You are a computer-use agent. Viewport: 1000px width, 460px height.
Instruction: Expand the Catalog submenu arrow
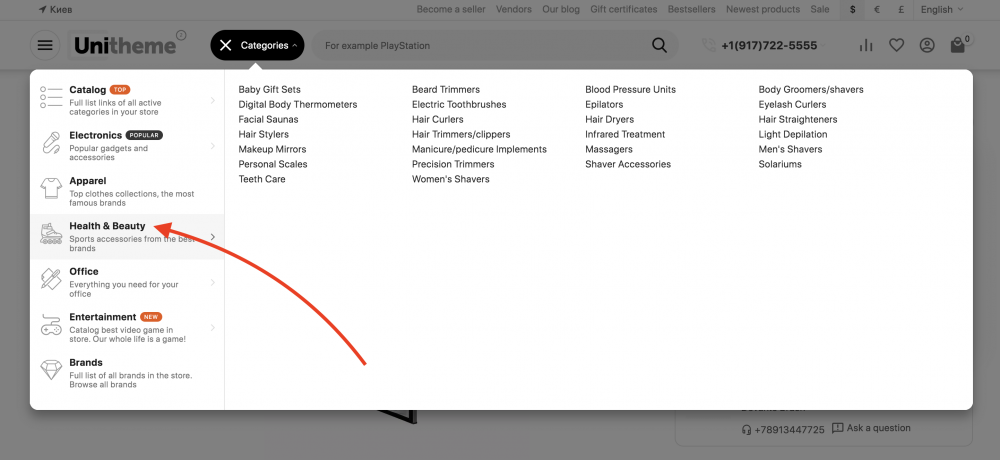213,100
